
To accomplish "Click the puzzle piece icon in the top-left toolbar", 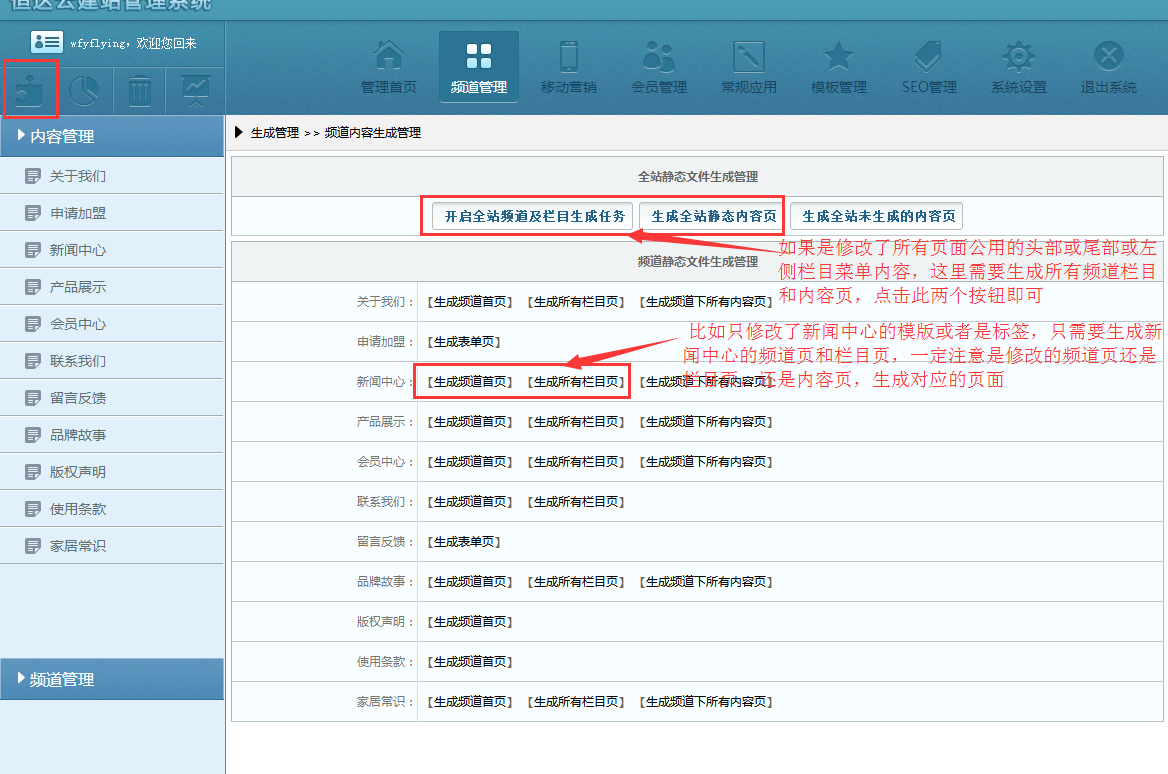I will point(30,92).
